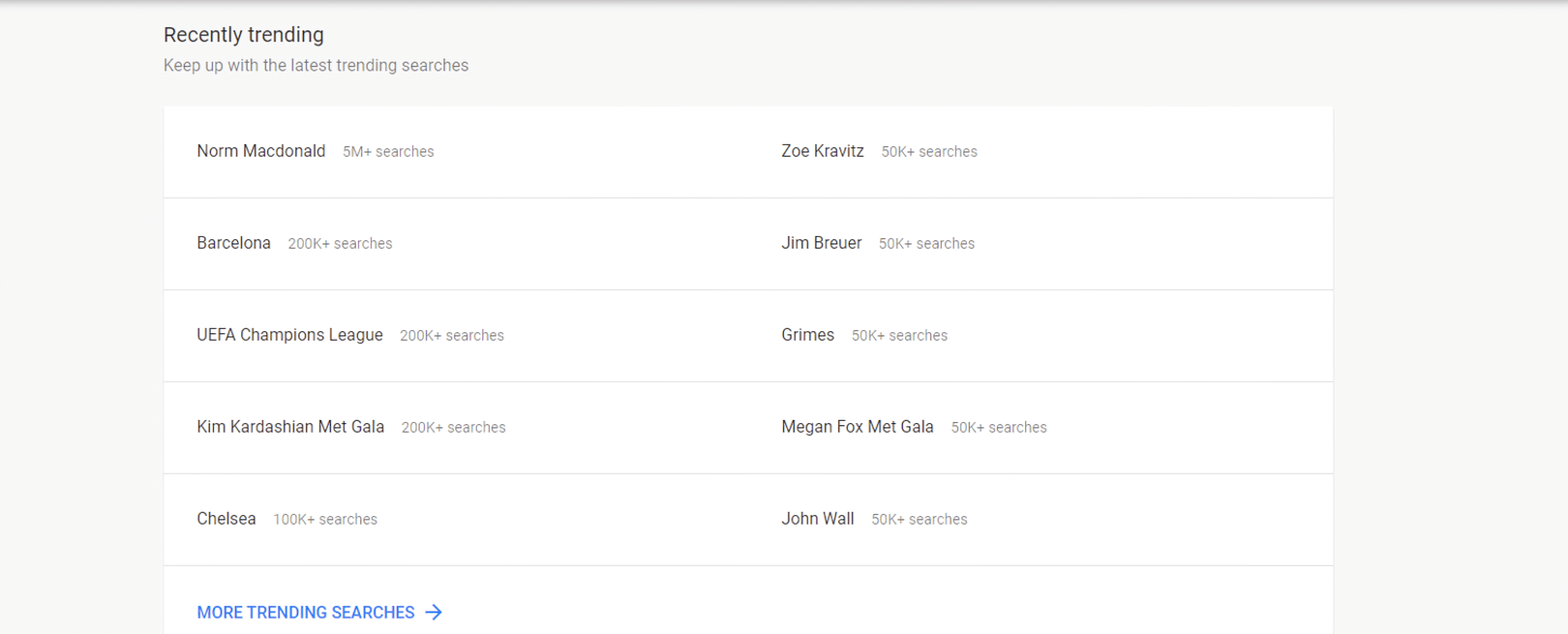
Task: Select the Barcelona trending search
Action: tap(233, 243)
